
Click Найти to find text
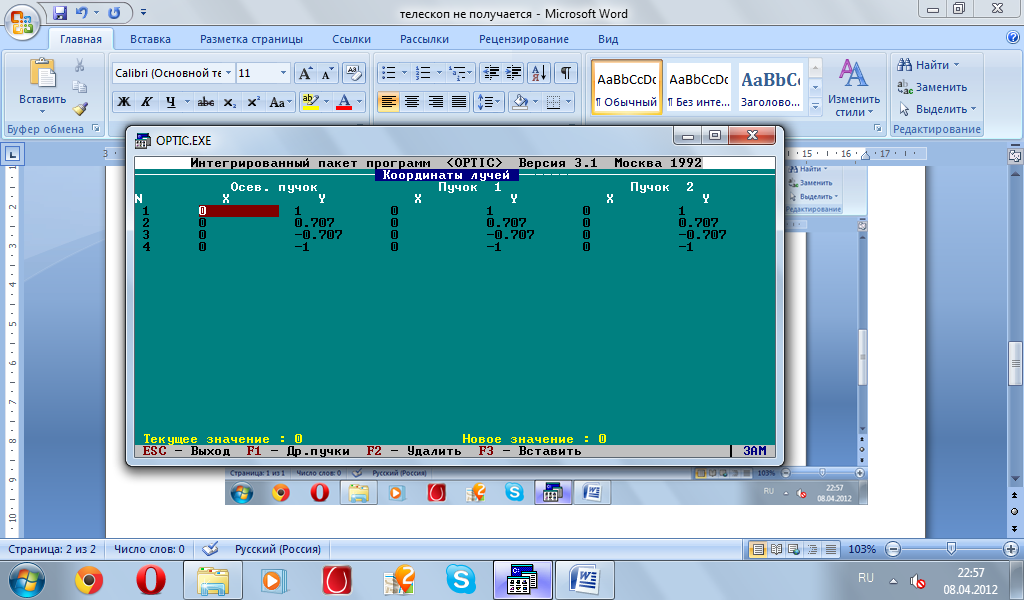pos(929,65)
